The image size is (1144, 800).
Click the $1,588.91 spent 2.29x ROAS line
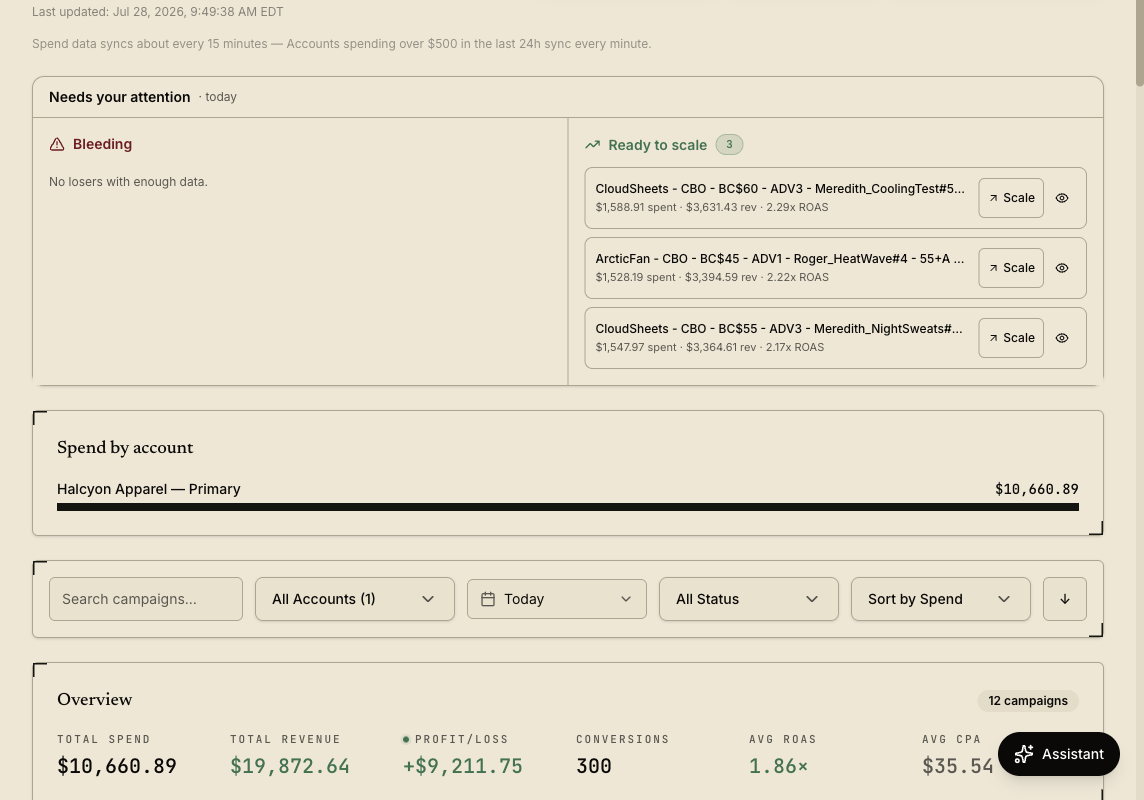point(712,207)
